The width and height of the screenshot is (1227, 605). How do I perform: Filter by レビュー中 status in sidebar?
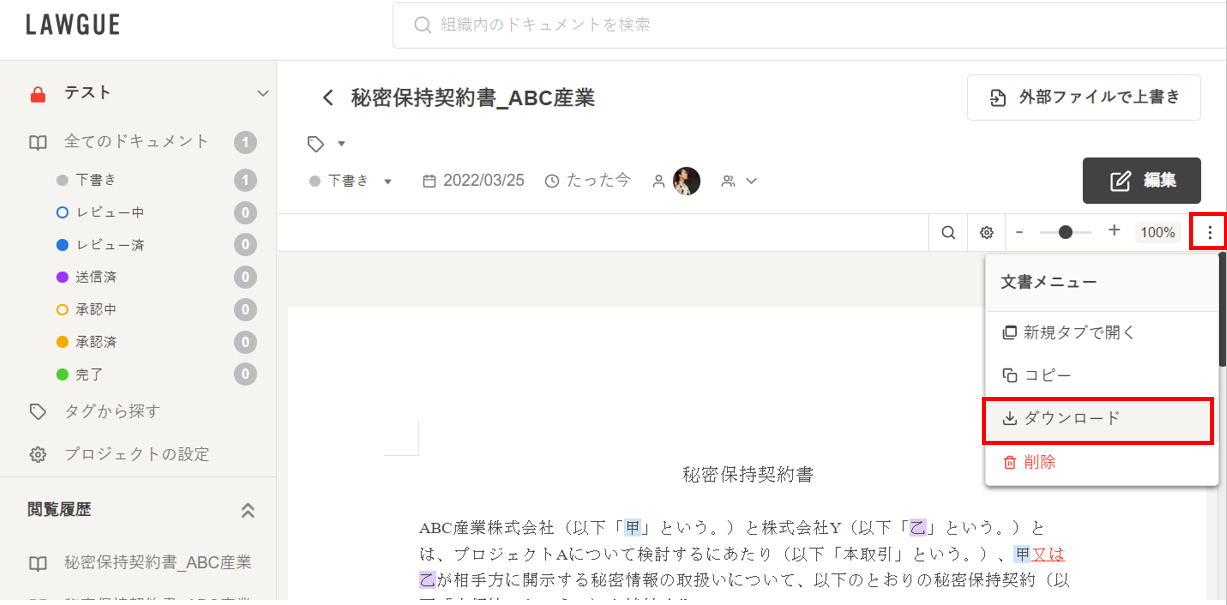(110, 213)
